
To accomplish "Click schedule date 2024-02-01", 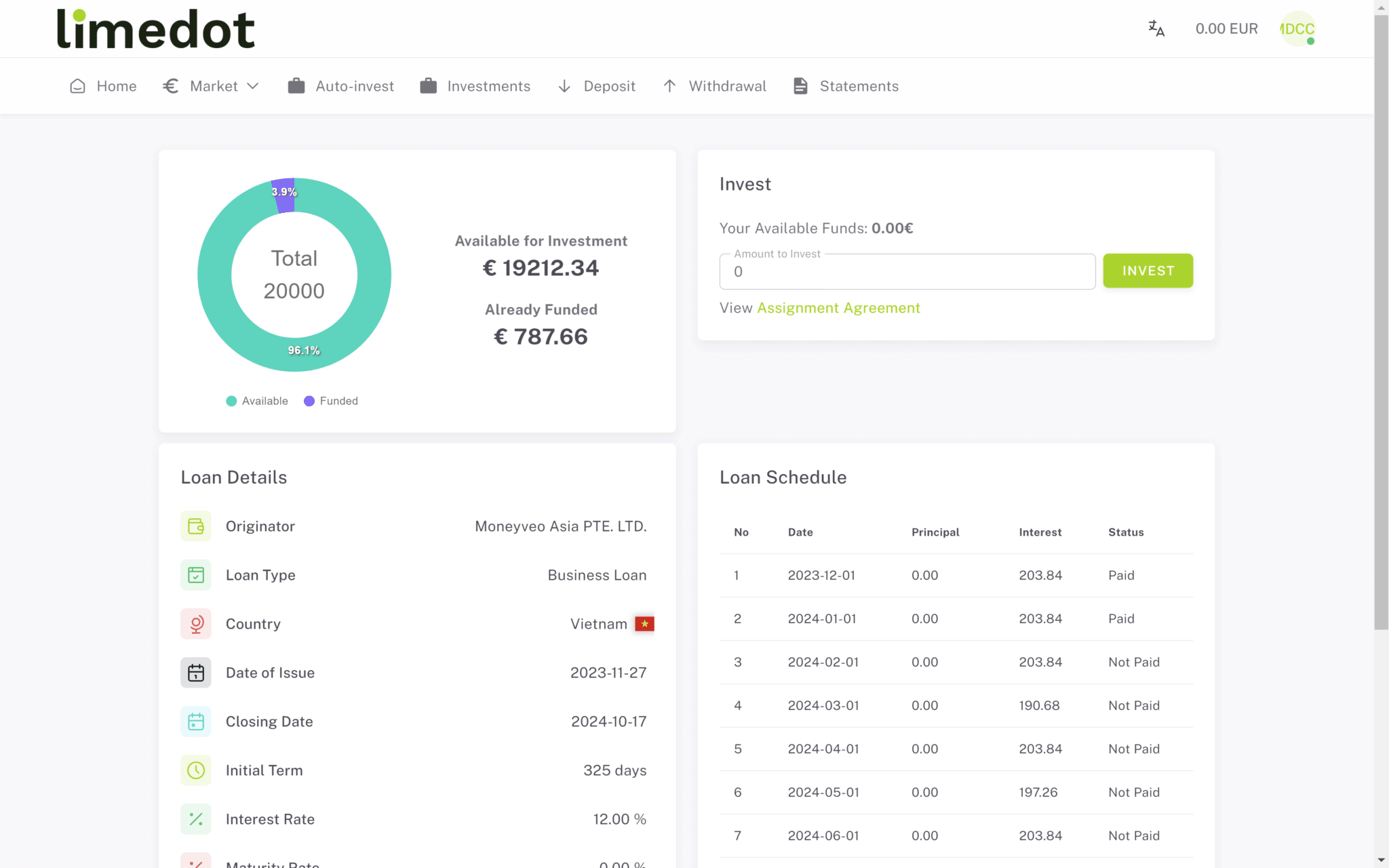I will (823, 662).
